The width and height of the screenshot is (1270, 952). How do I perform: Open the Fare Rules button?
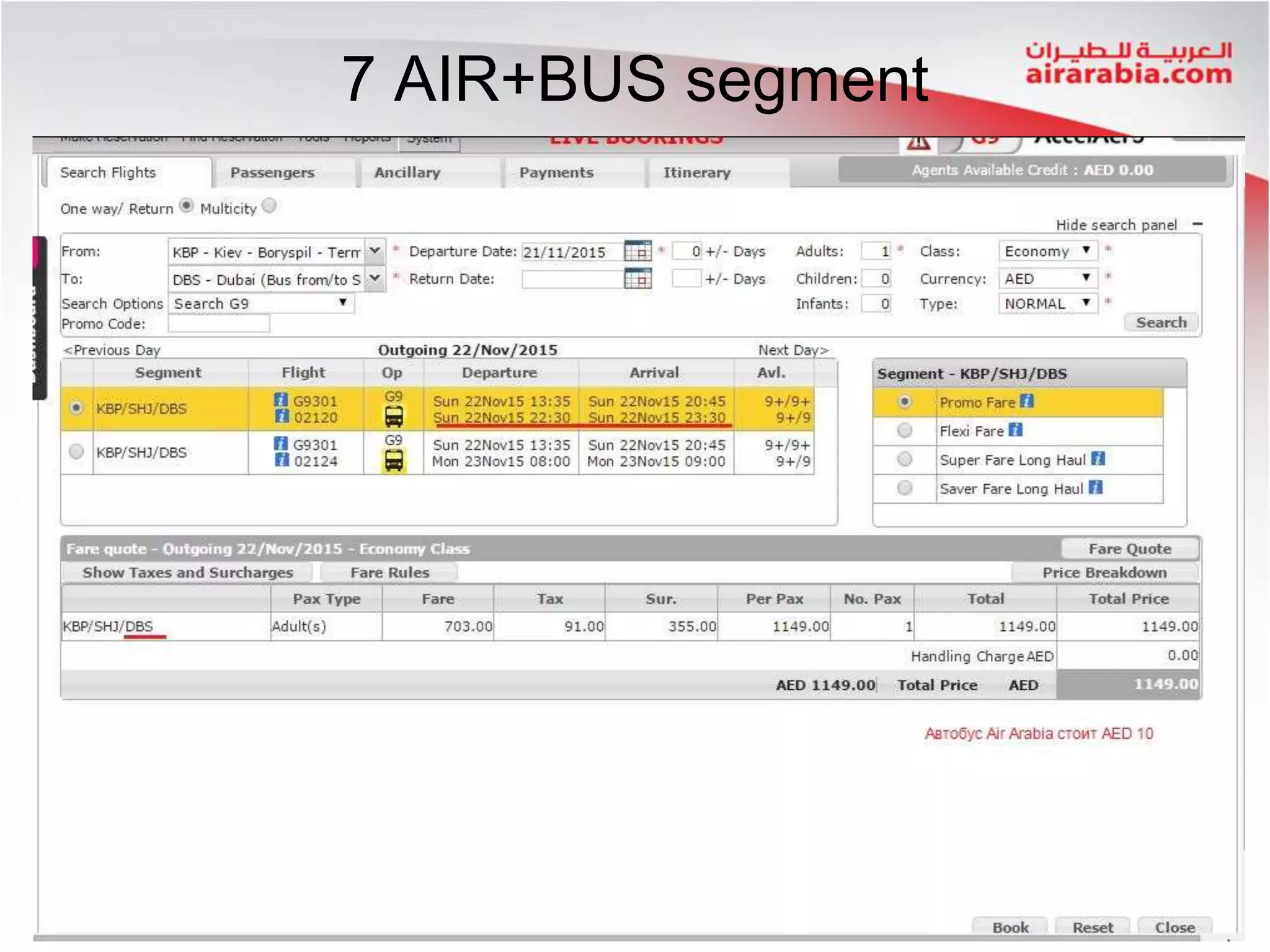389,572
